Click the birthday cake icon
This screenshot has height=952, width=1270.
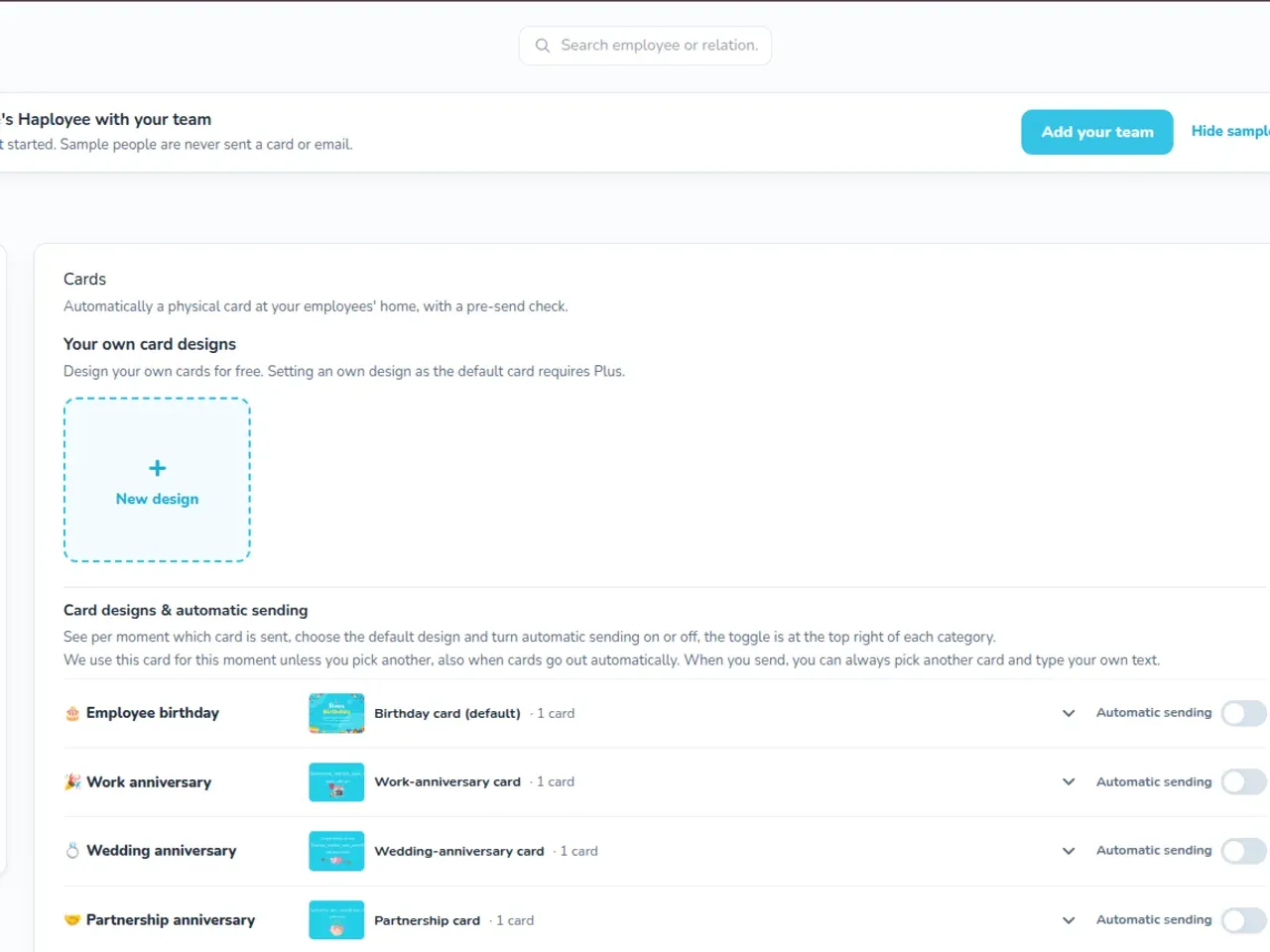tap(72, 713)
